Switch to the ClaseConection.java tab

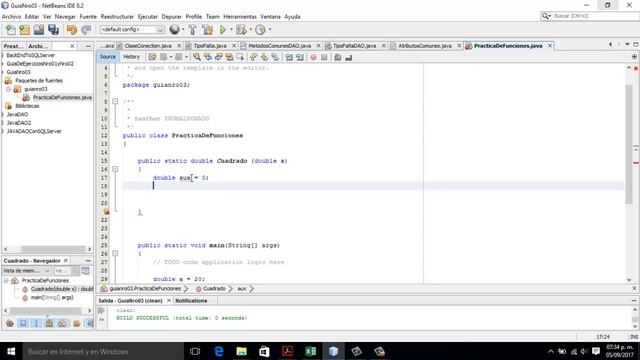[147, 46]
